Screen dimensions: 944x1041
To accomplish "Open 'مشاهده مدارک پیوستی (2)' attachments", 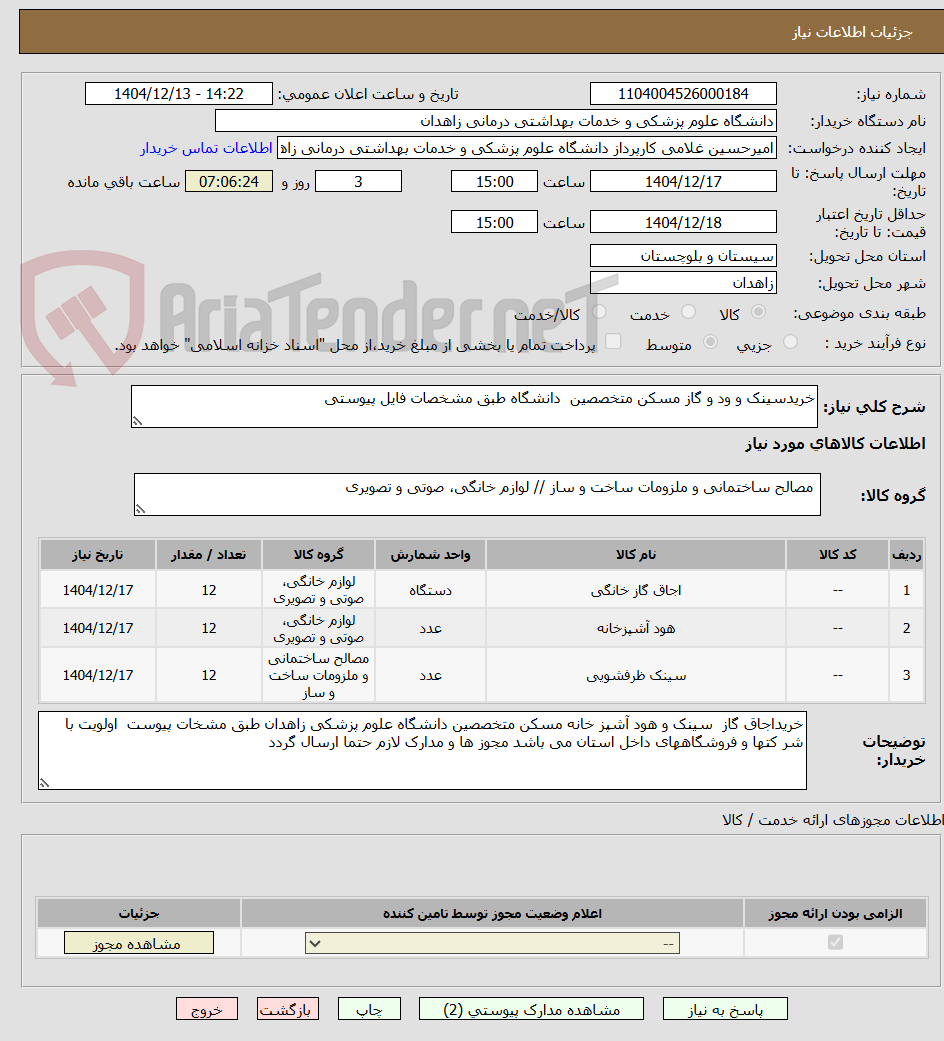I will point(531,1009).
